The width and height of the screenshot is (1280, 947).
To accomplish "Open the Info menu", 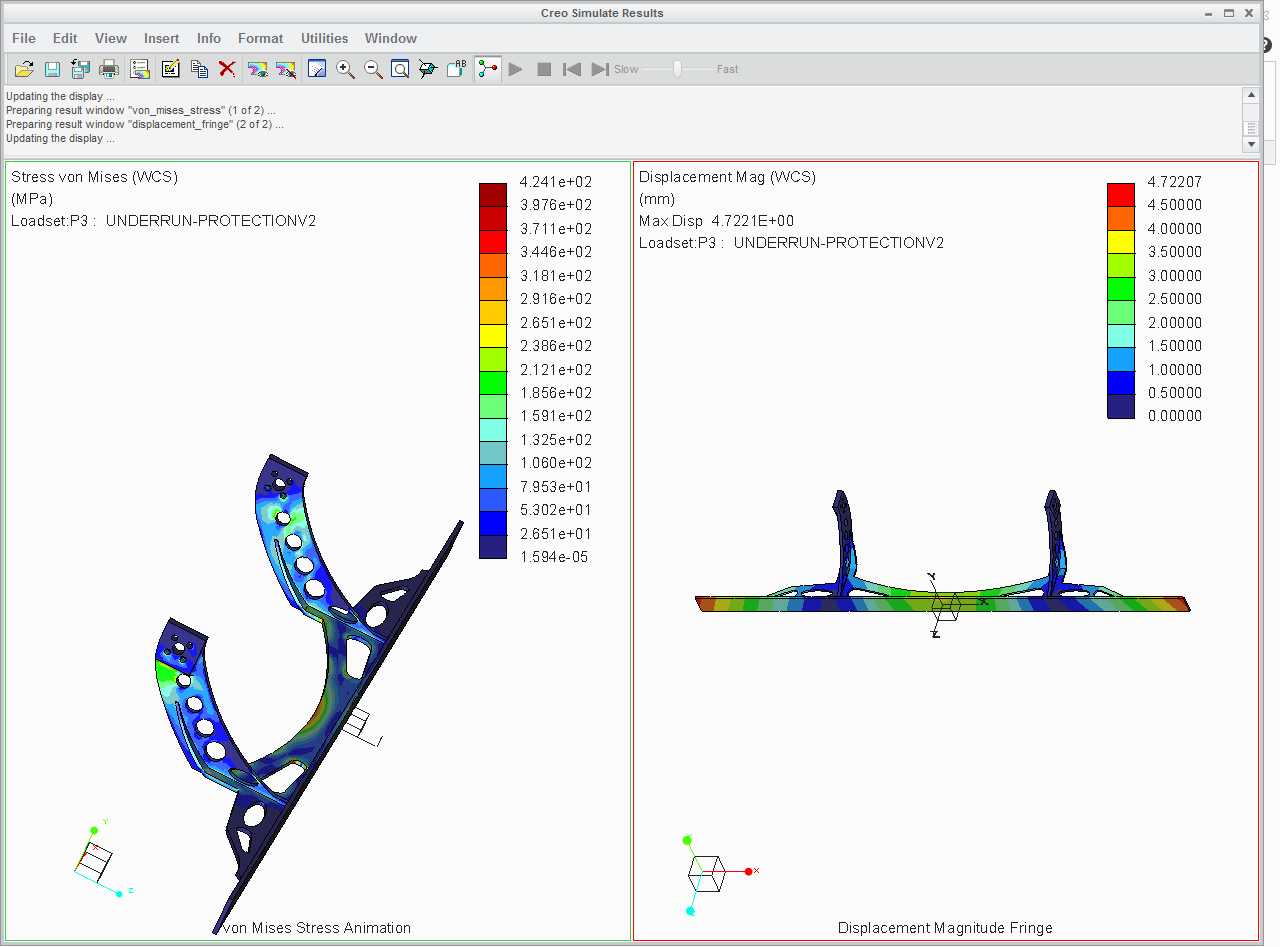I will (x=209, y=38).
